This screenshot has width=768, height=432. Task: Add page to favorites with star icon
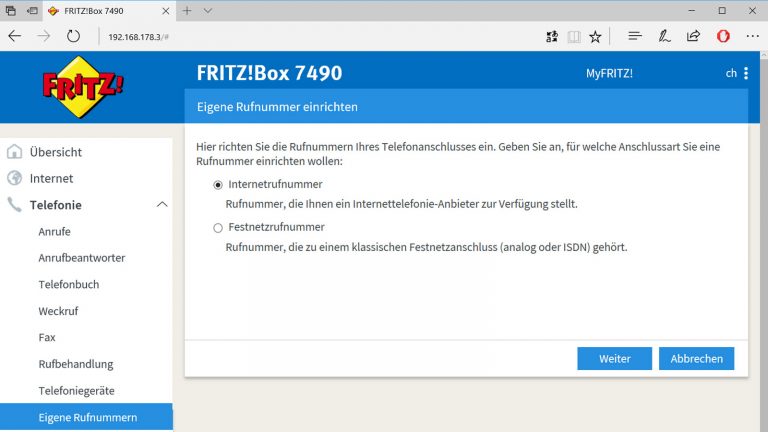[596, 36]
